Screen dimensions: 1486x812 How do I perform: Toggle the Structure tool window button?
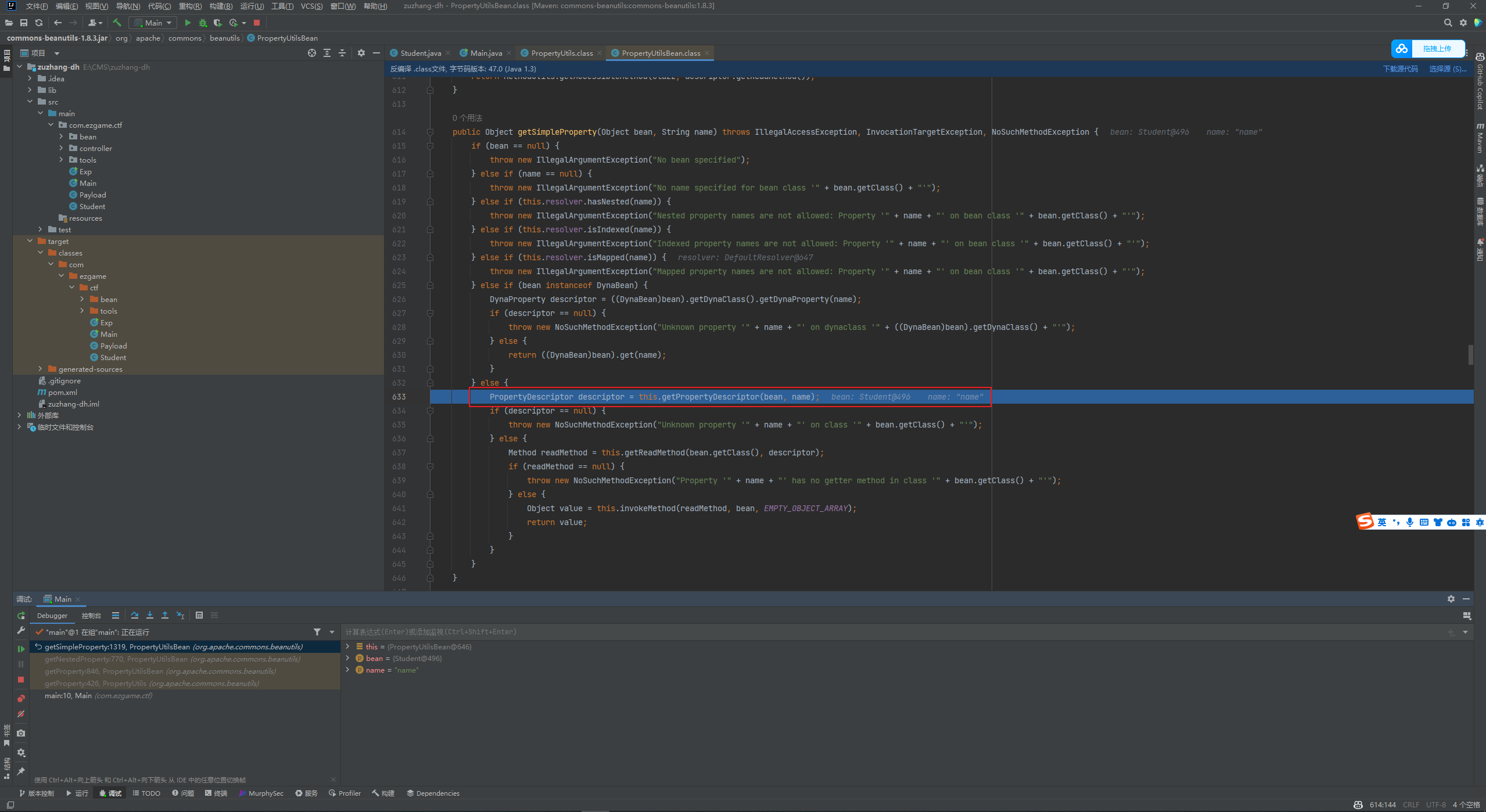coord(6,768)
